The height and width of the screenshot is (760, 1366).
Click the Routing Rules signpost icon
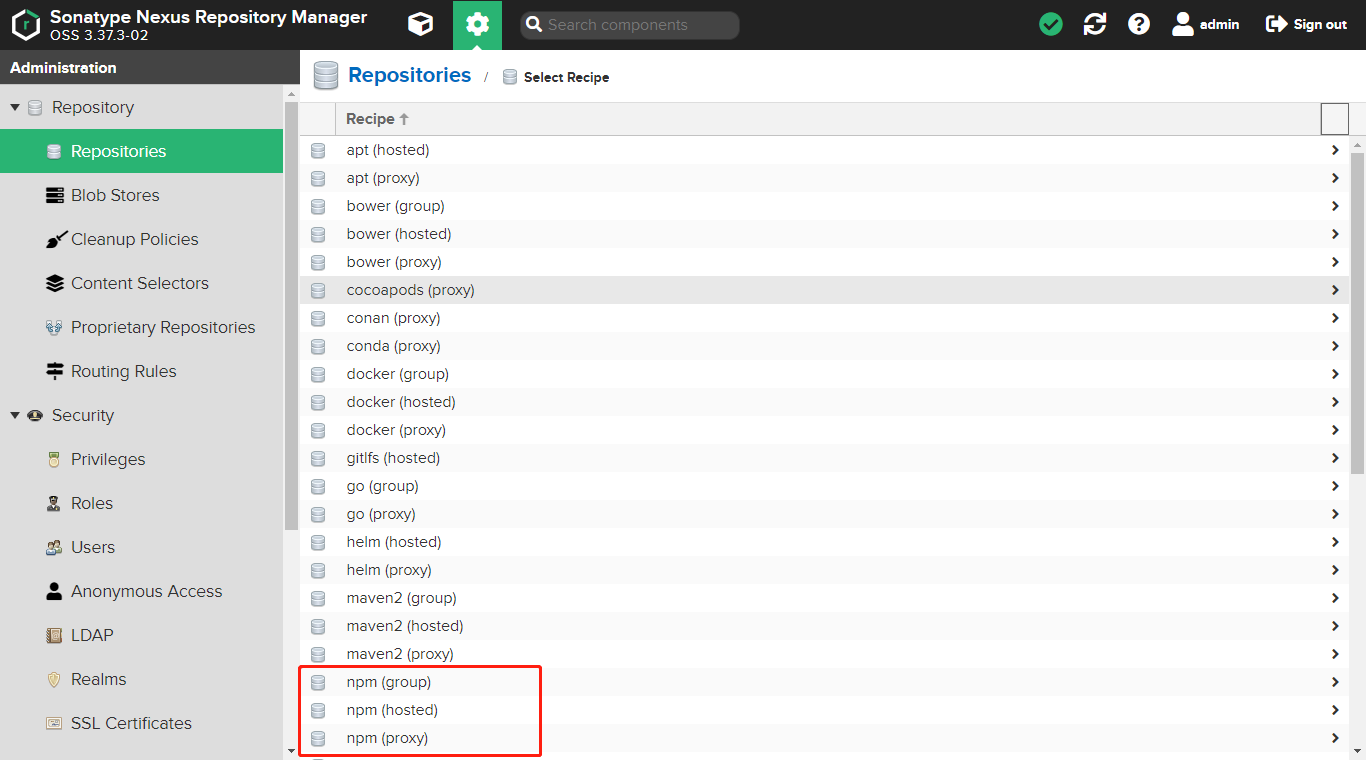(x=55, y=371)
